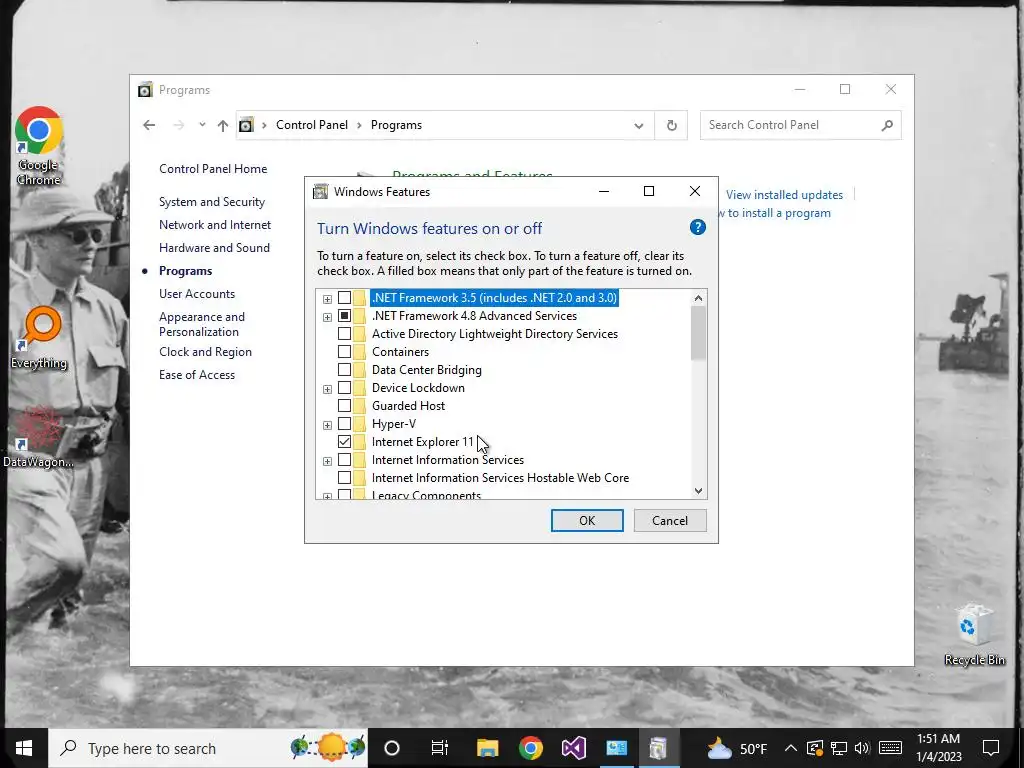Screen dimensions: 1024x768
Task: Open Cortana circle icon on taskbar
Action: pyautogui.click(x=392, y=748)
